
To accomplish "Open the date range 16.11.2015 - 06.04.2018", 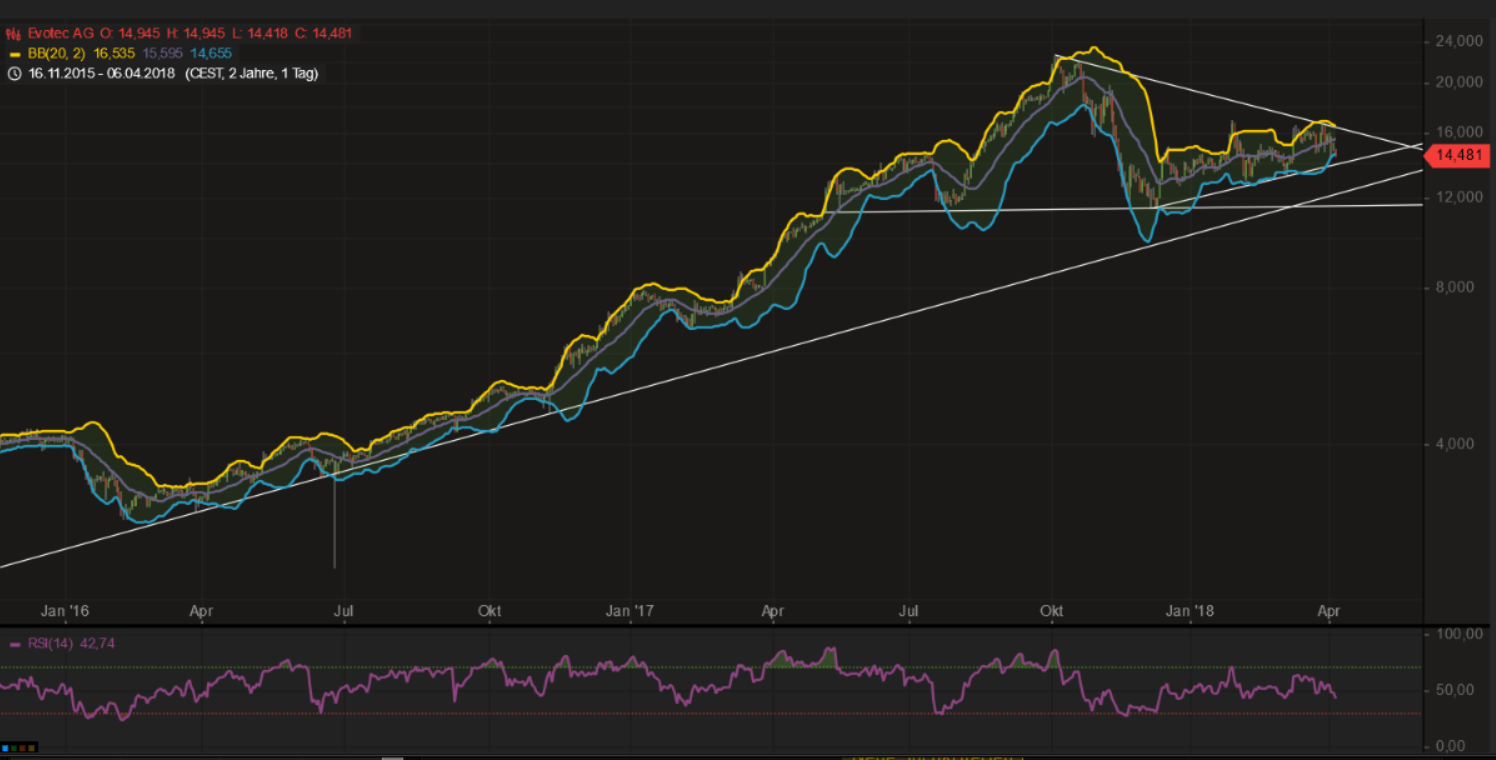I will (104, 73).
